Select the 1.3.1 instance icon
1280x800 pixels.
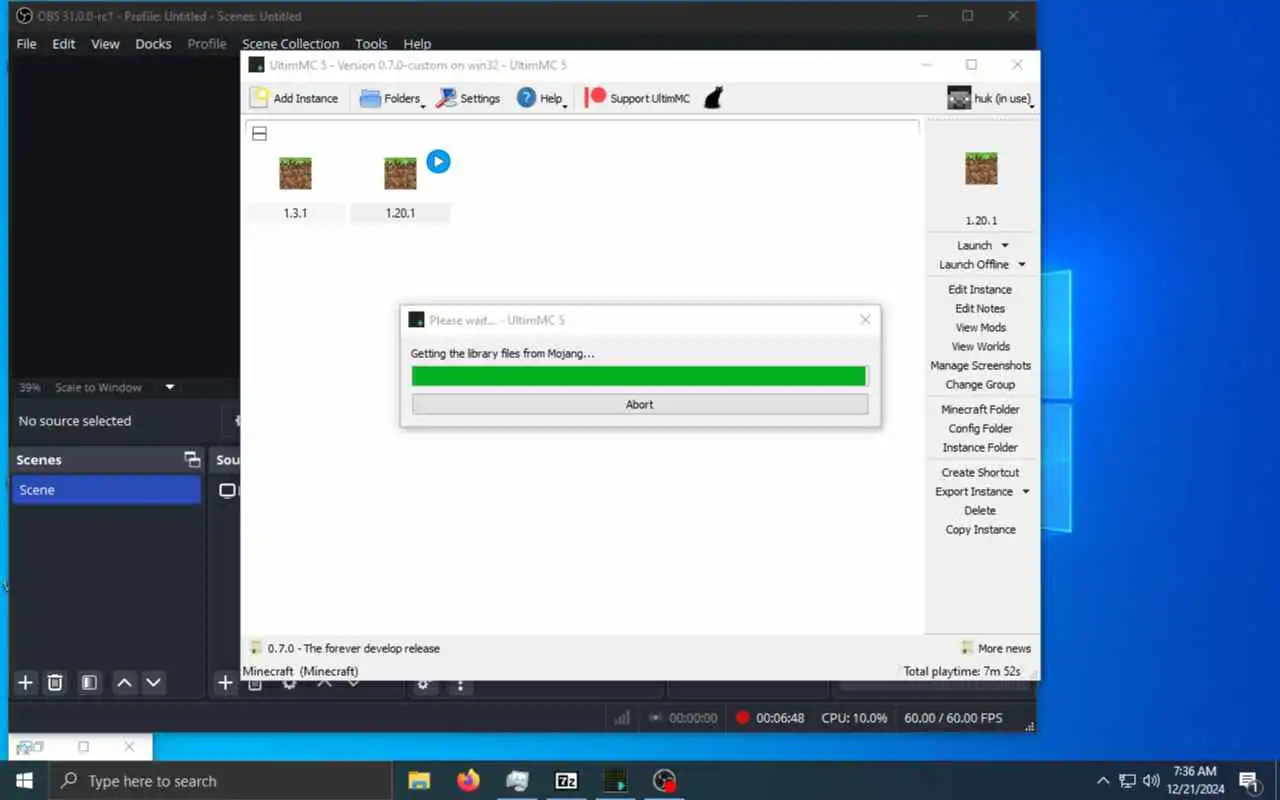295,174
